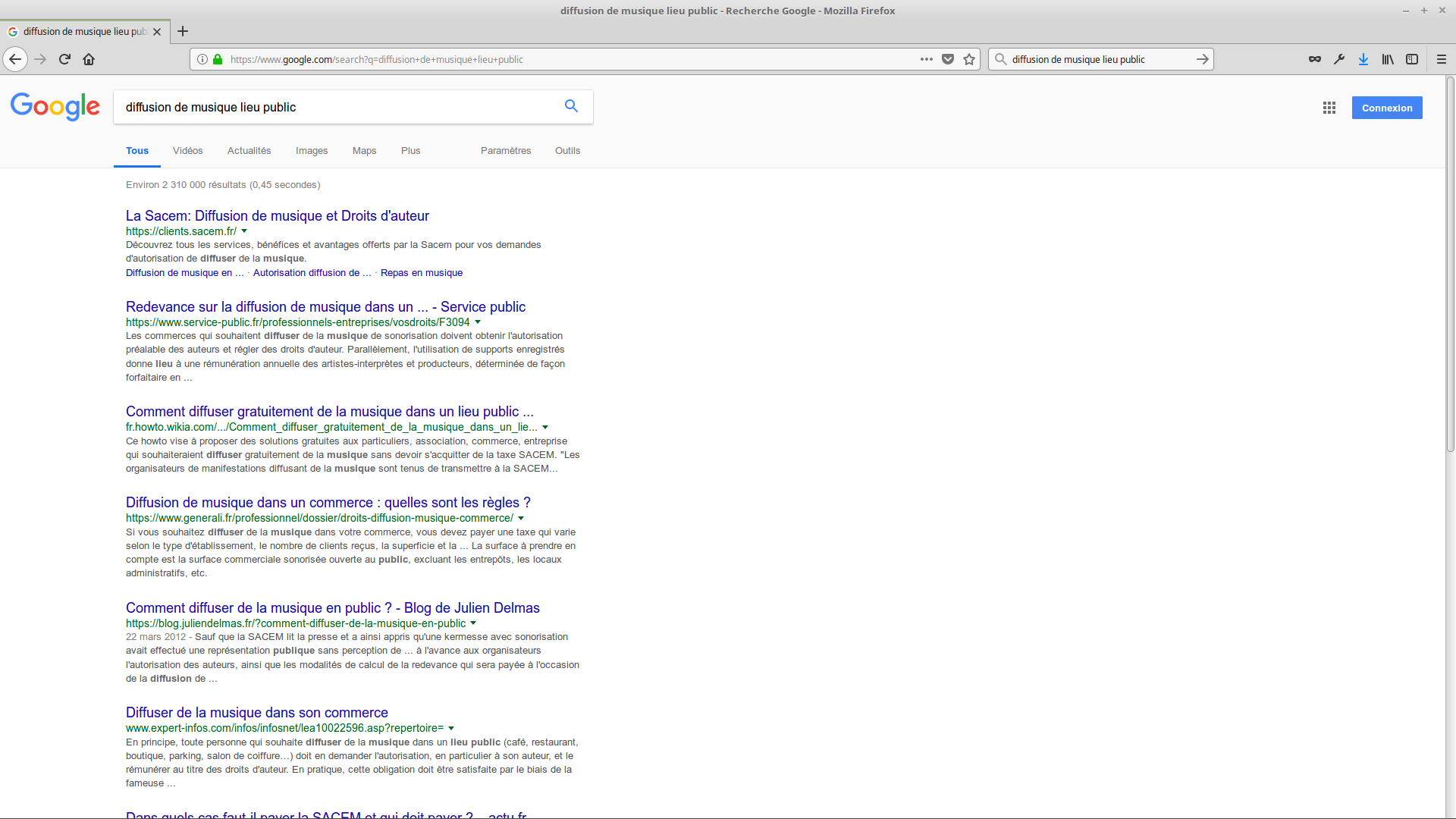The height and width of the screenshot is (819, 1456).
Task: Bookmark this page with star icon
Action: pyautogui.click(x=969, y=59)
